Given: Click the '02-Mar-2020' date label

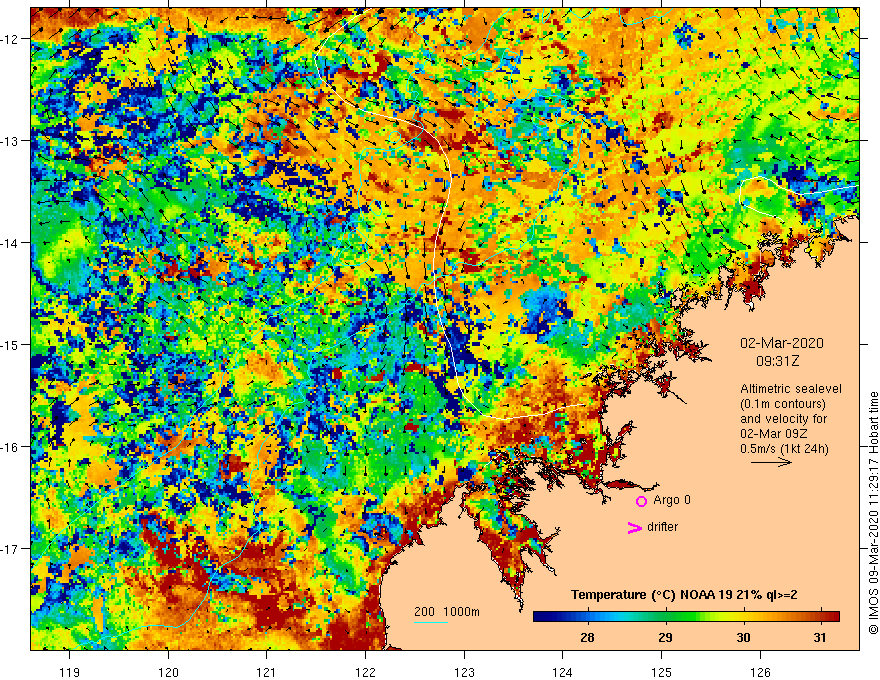Looking at the screenshot, I should pos(782,343).
